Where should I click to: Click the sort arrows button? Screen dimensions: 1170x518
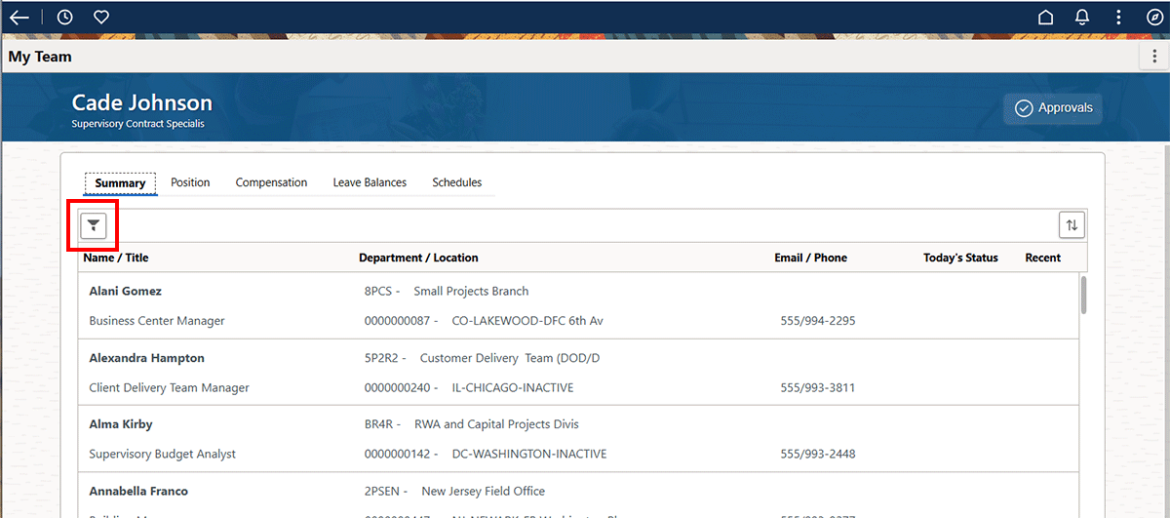(1072, 225)
